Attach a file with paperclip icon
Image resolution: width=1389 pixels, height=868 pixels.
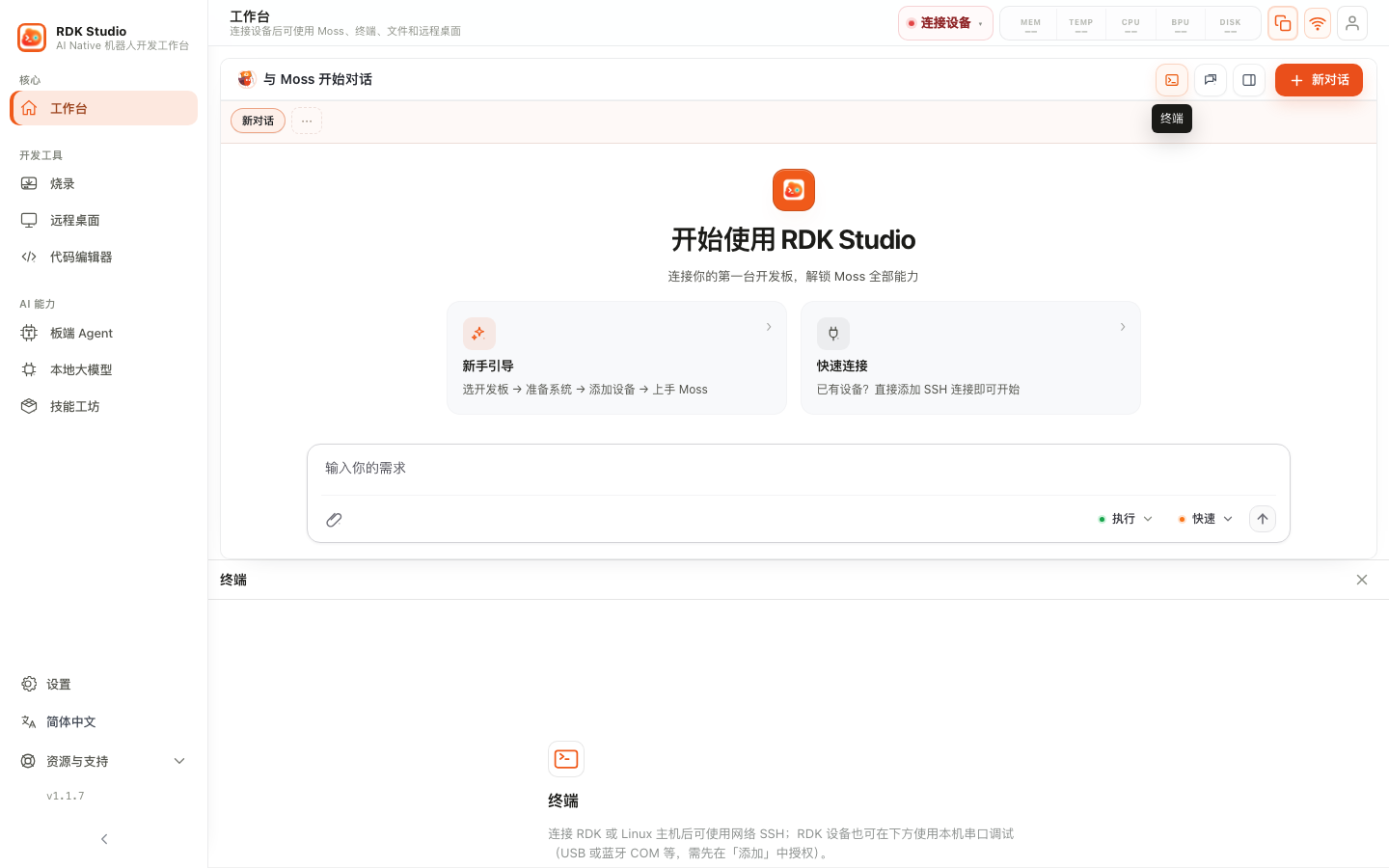pos(334,520)
